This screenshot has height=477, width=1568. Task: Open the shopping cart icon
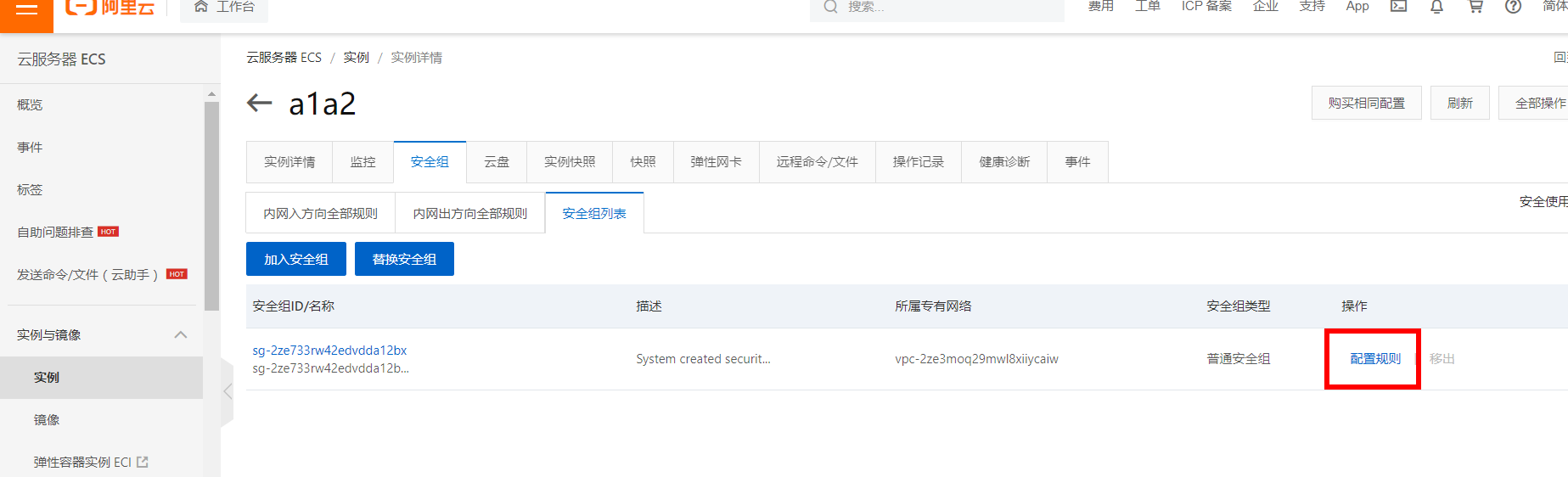[1475, 7]
